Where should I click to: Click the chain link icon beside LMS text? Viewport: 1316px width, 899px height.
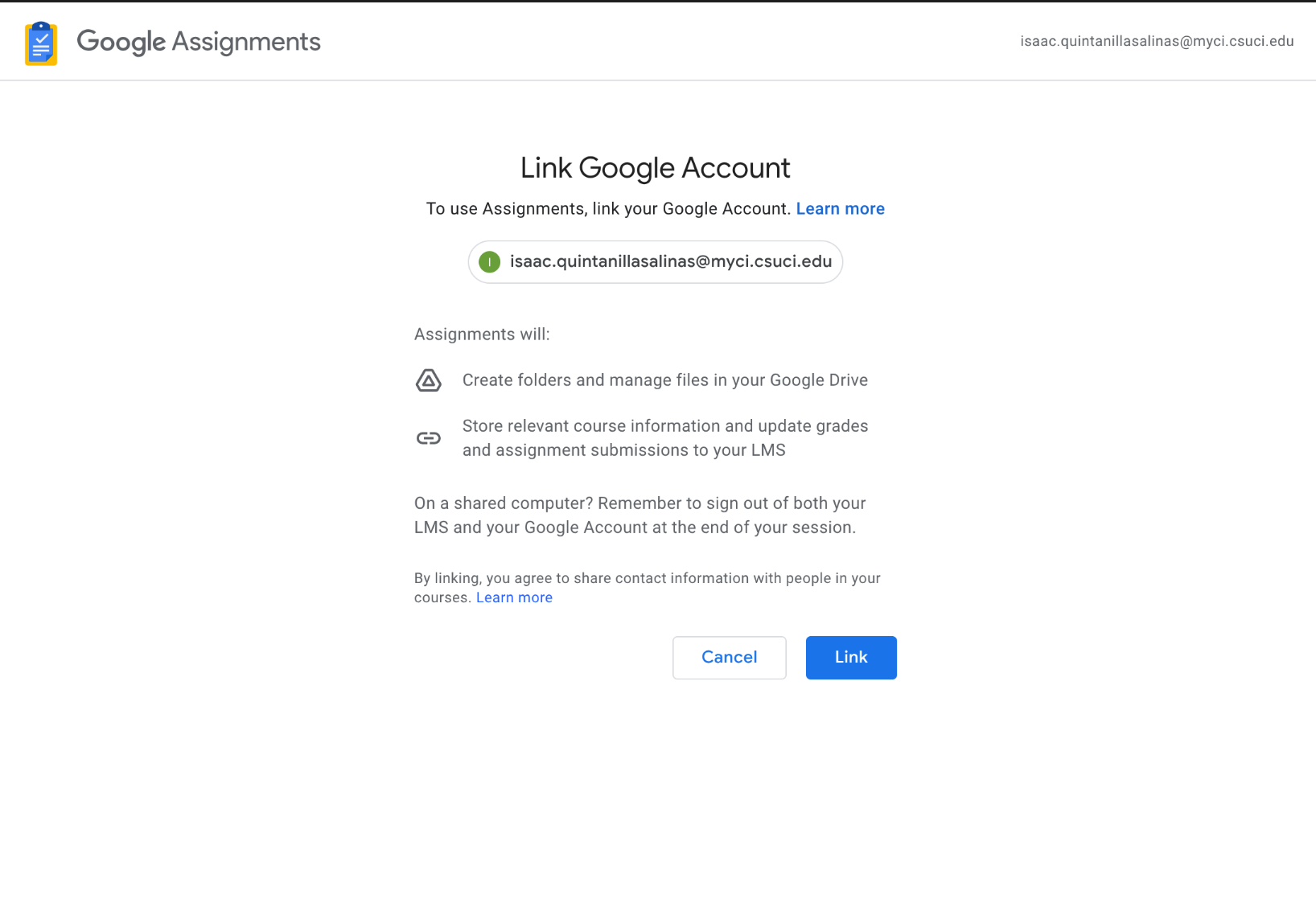click(x=428, y=438)
